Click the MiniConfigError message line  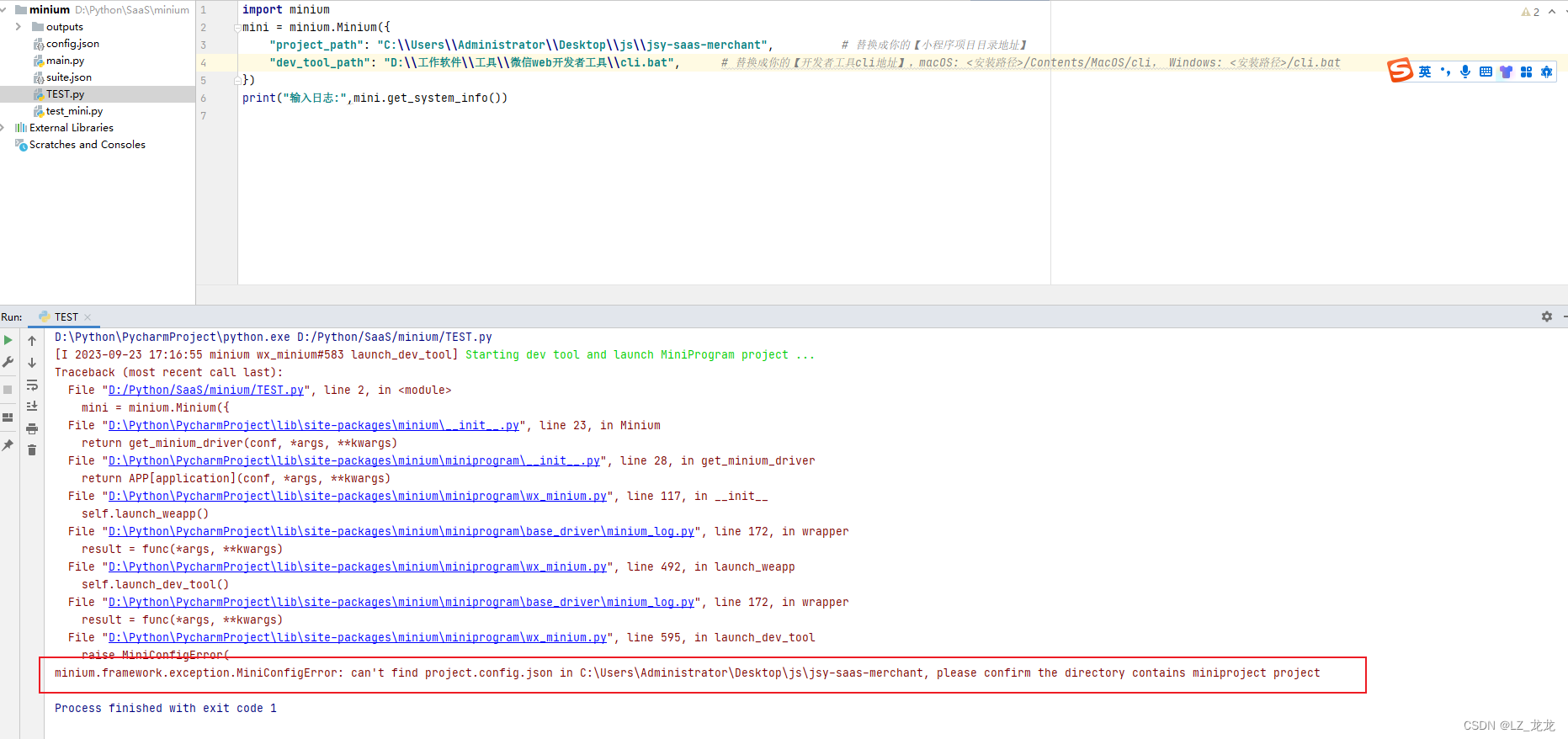click(x=688, y=673)
